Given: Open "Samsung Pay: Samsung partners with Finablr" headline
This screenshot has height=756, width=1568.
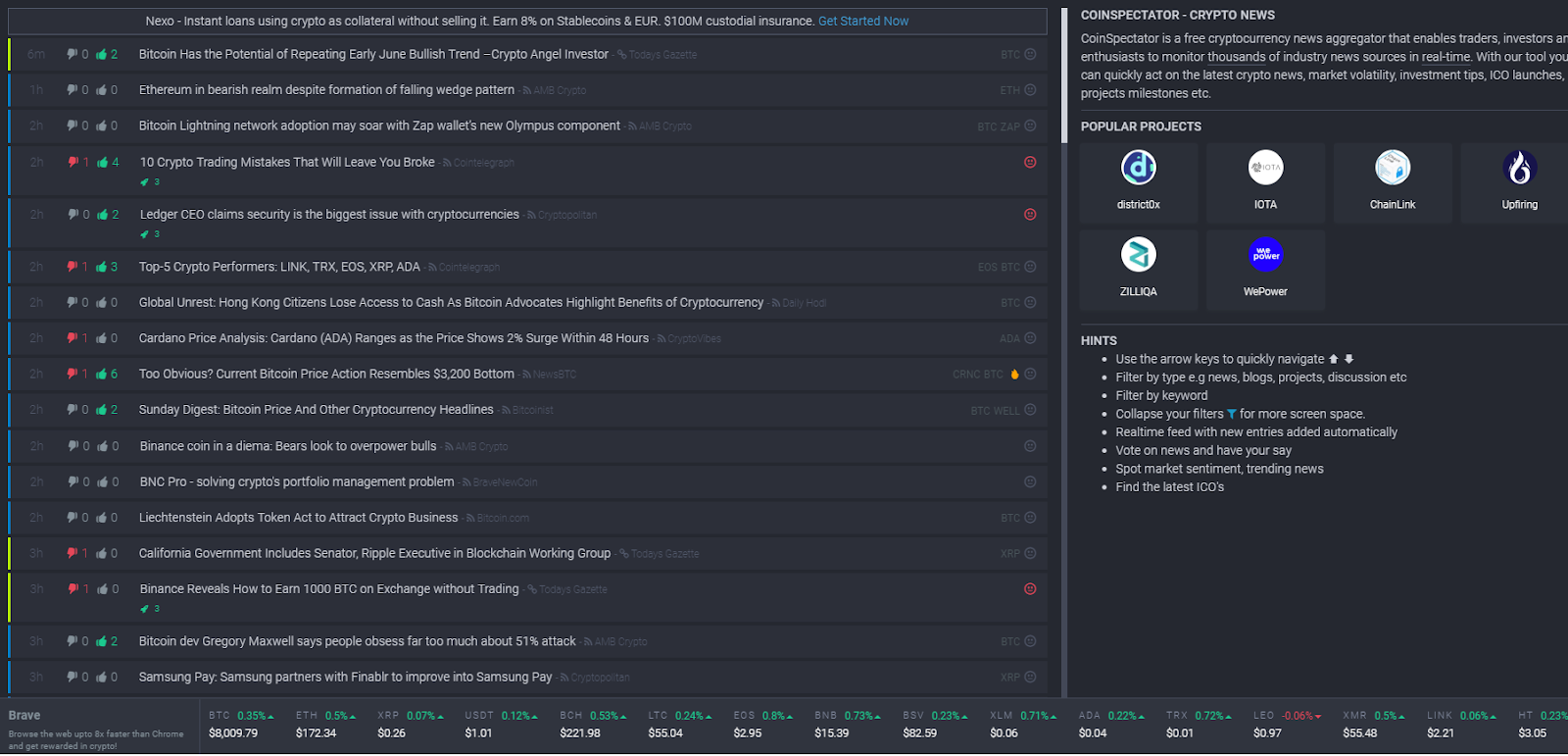Looking at the screenshot, I should point(346,678).
